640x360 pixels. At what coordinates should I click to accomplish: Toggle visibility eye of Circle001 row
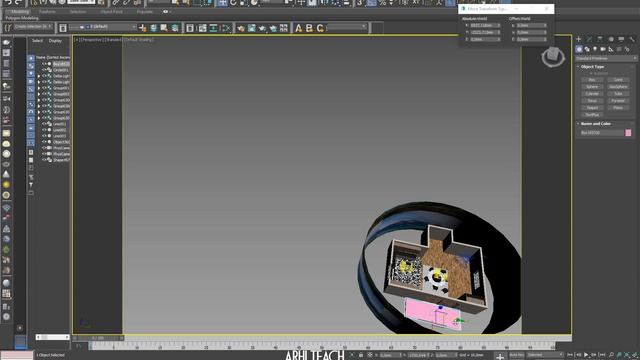point(44,70)
